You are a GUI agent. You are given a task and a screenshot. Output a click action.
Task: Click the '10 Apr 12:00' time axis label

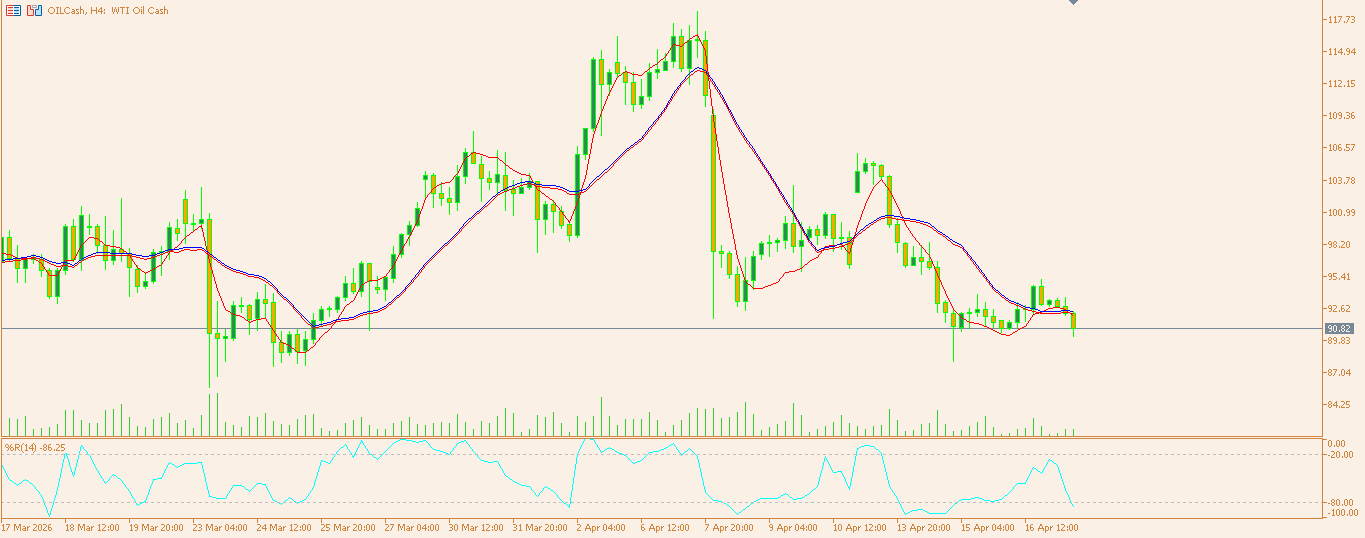pyautogui.click(x=861, y=527)
